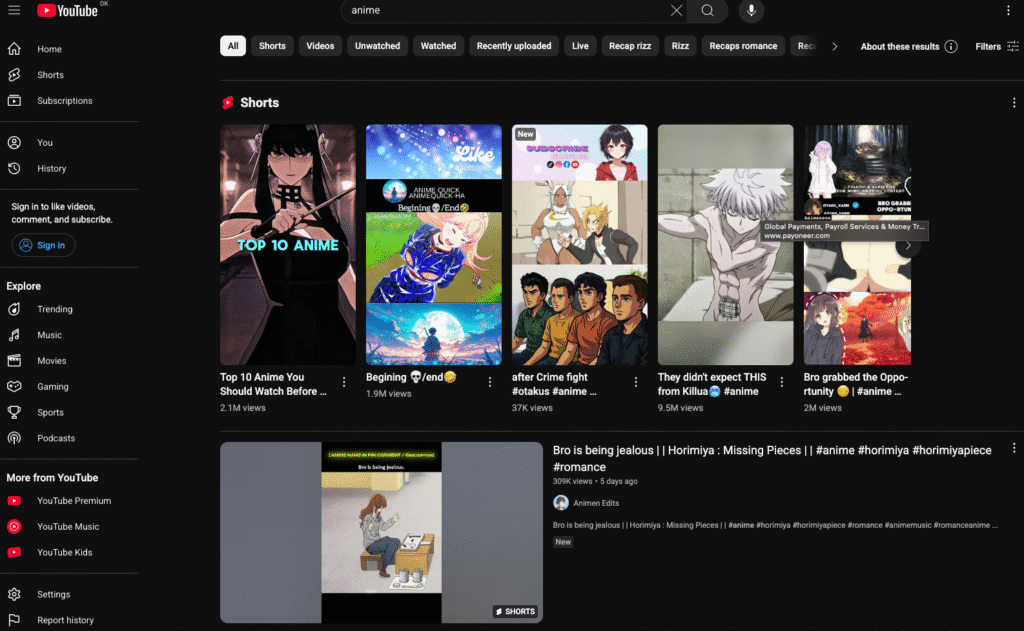The width and height of the screenshot is (1024, 631).
Task: Select the Rizz chip
Action: pyautogui.click(x=680, y=46)
